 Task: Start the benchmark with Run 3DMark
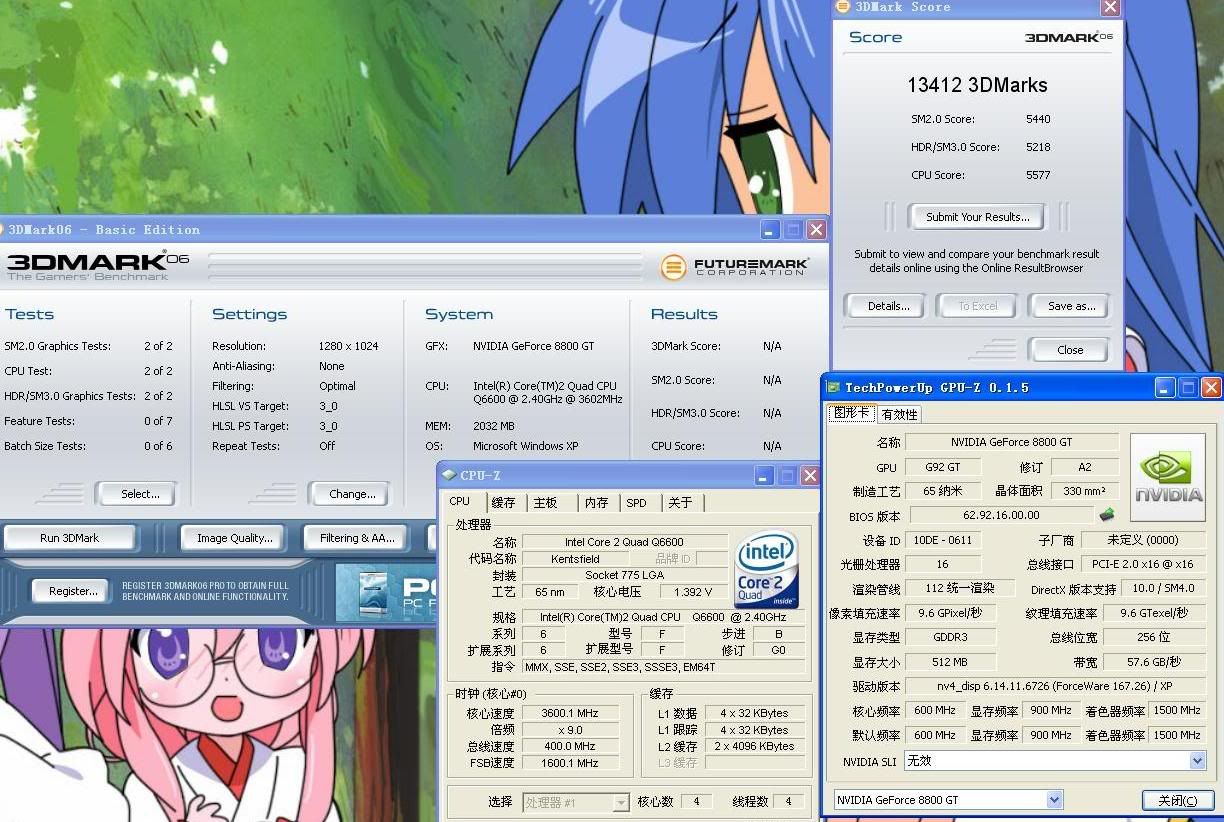pyautogui.click(x=70, y=538)
